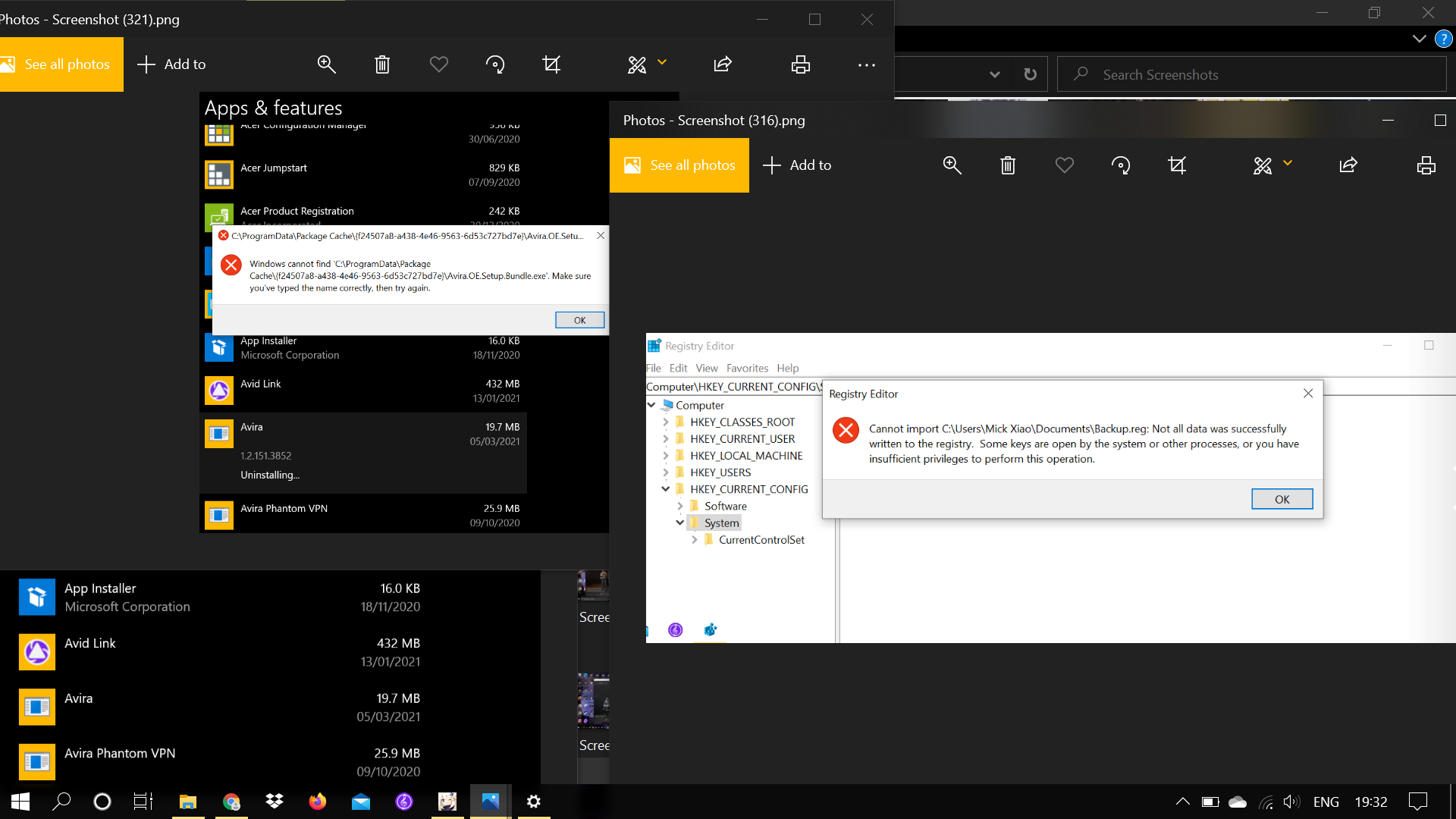Click See all photos in Screenshot (321) window
The height and width of the screenshot is (819, 1456).
coord(61,64)
